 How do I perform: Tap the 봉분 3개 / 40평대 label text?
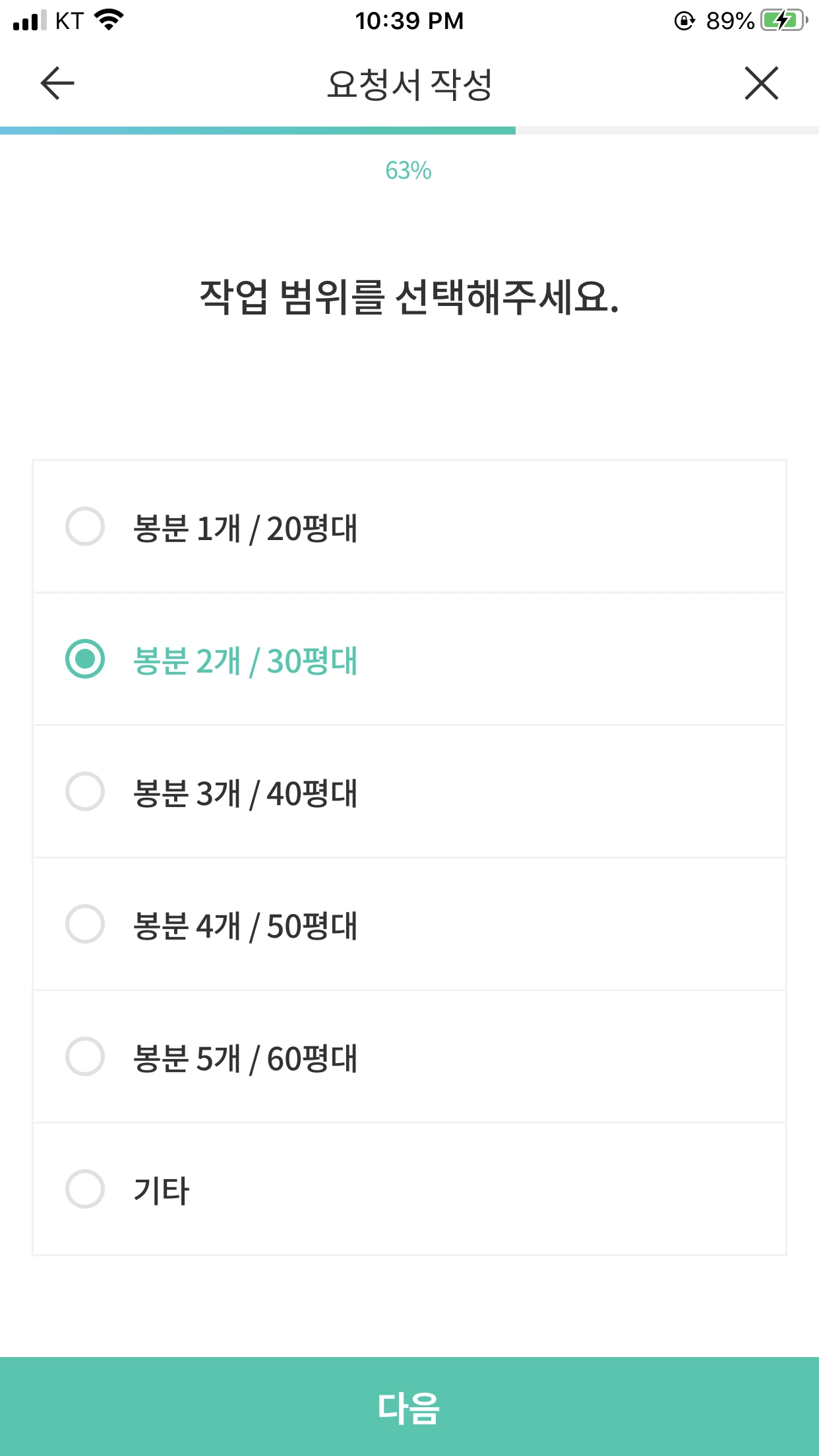(x=245, y=793)
